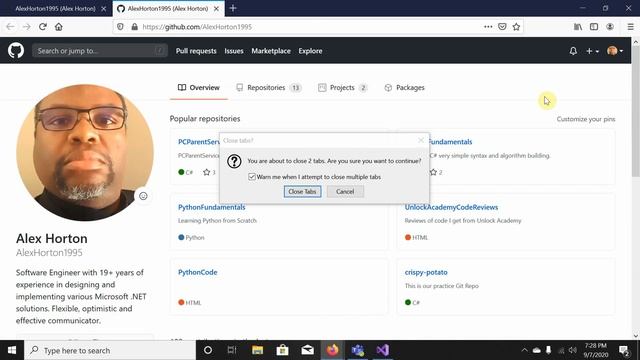The image size is (640, 360).
Task: Open Microsoft Store from taskbar
Action: click(282, 350)
